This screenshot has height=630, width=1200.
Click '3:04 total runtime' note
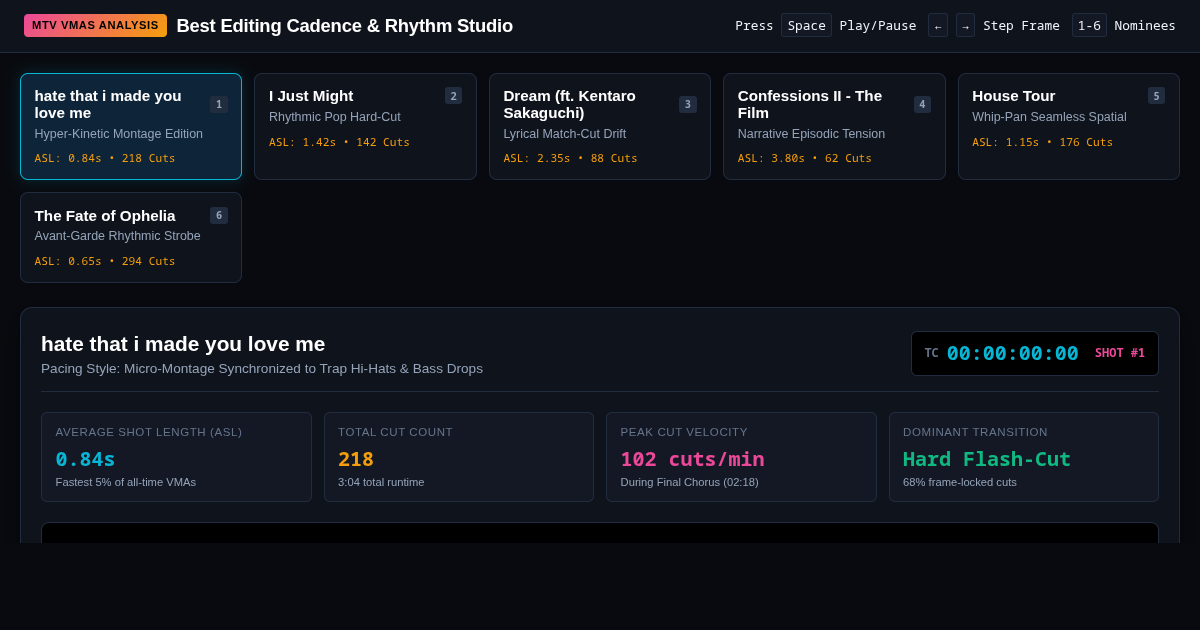381,482
